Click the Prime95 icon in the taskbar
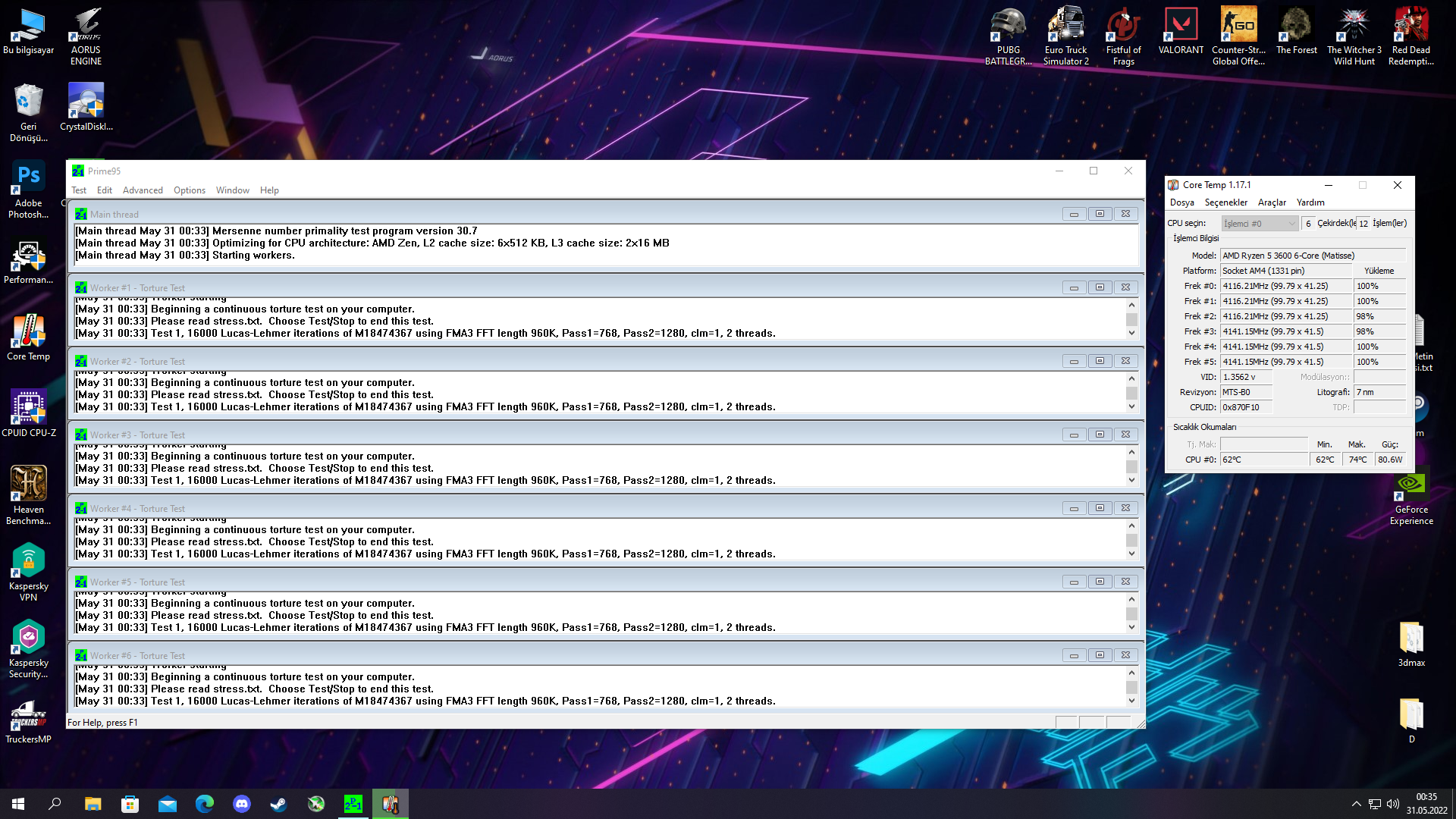 pos(353,804)
